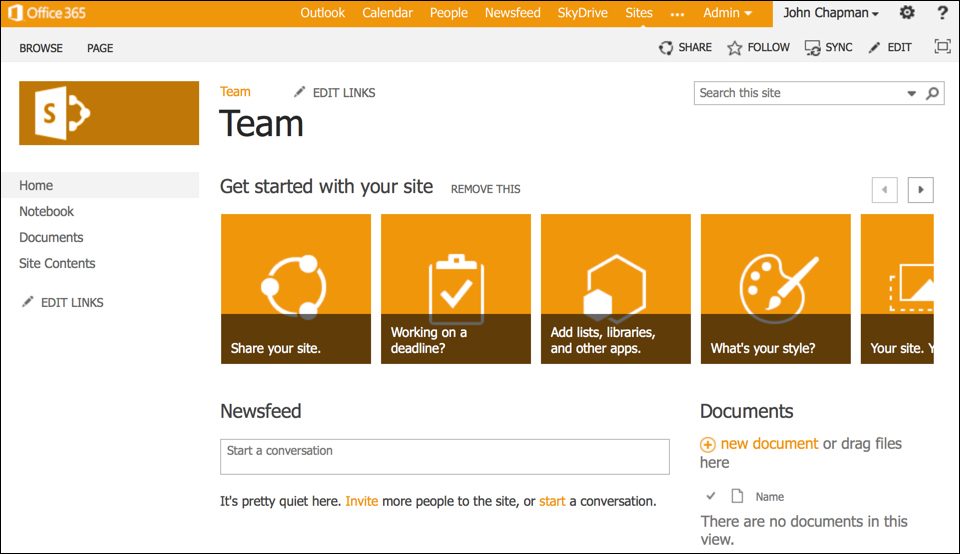Toggle focus on content icon
This screenshot has width=960, height=554.
point(942,47)
